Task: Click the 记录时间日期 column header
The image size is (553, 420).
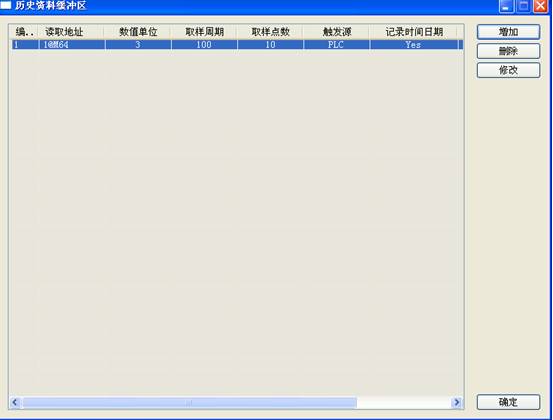Action: [414, 32]
